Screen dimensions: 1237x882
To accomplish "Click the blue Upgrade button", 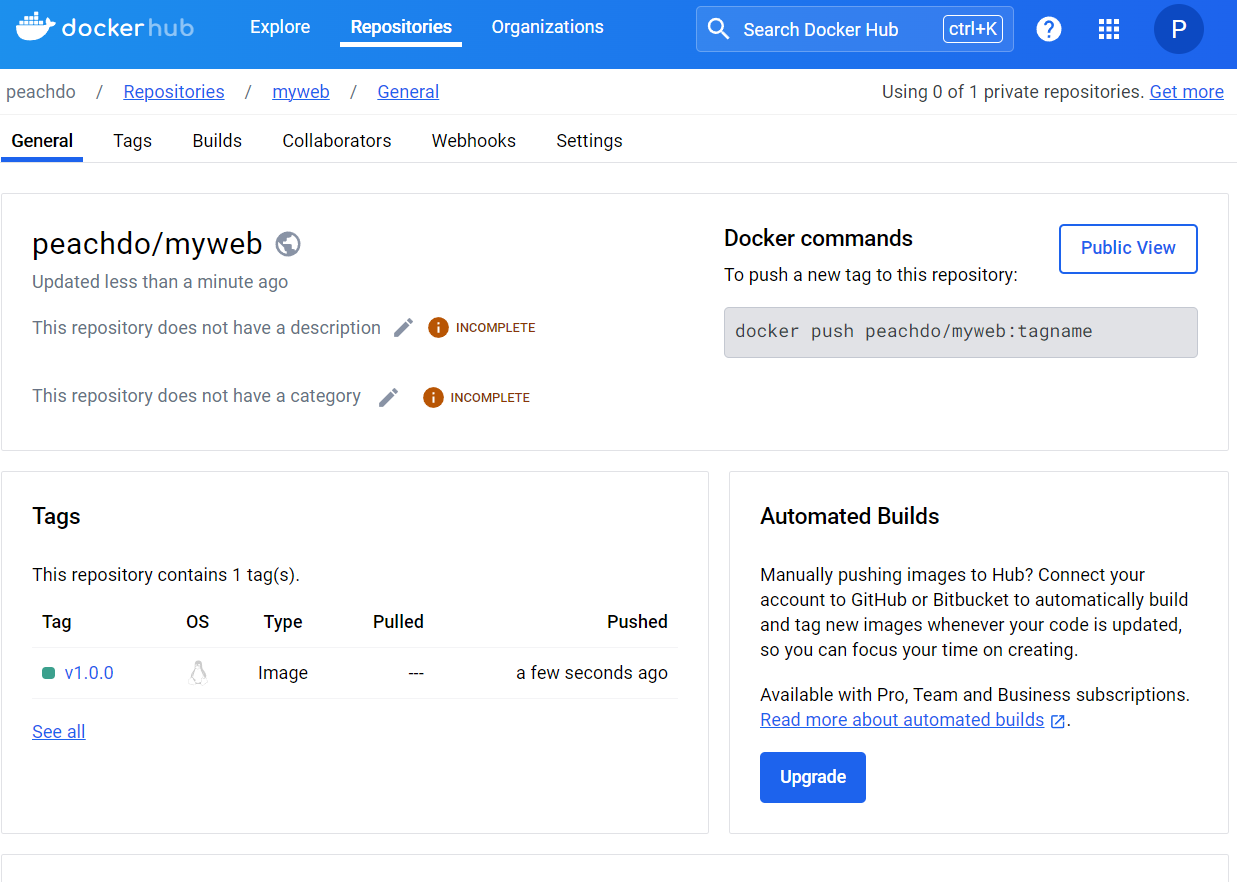I will tap(813, 777).
